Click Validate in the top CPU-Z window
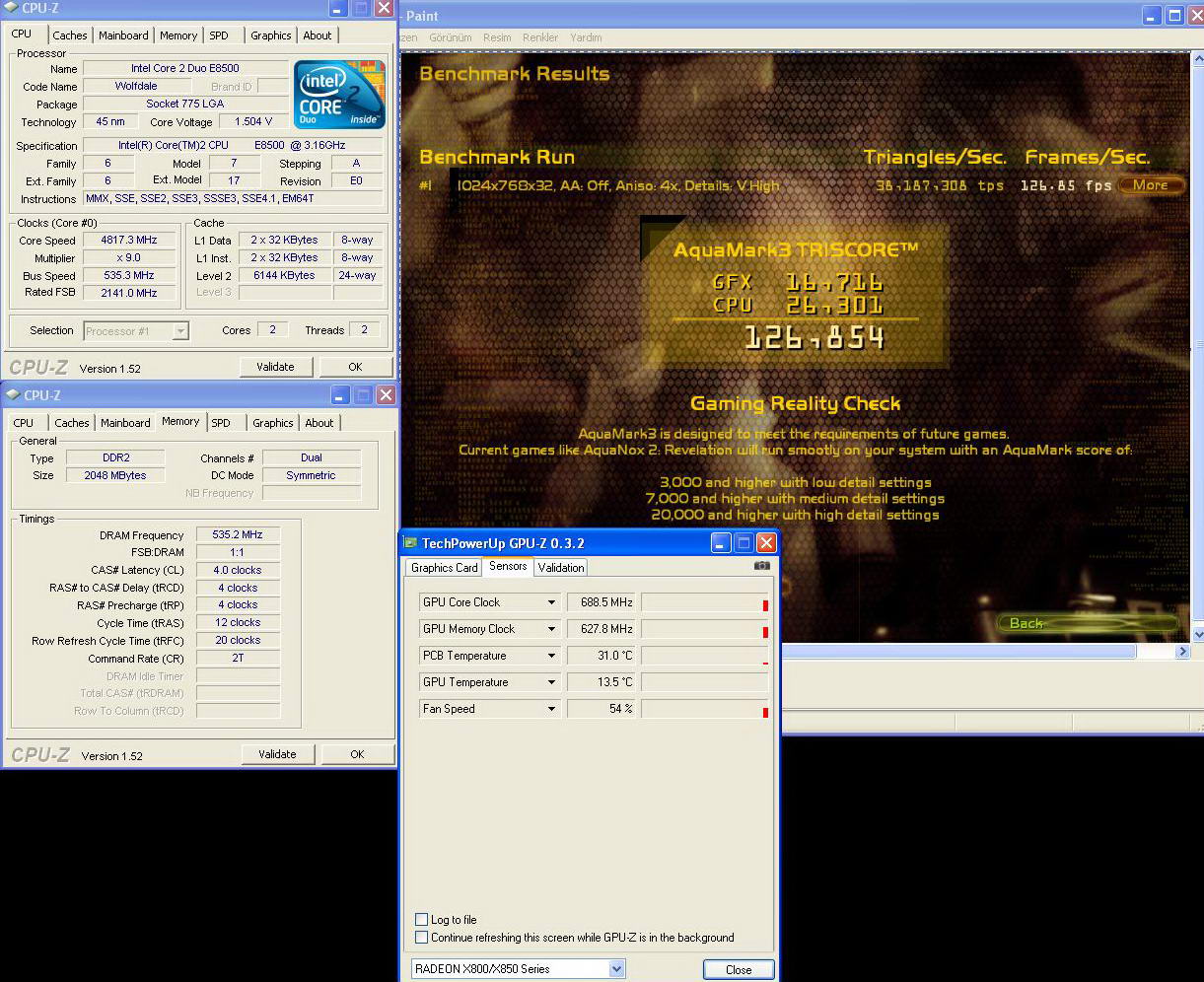 pos(275,367)
